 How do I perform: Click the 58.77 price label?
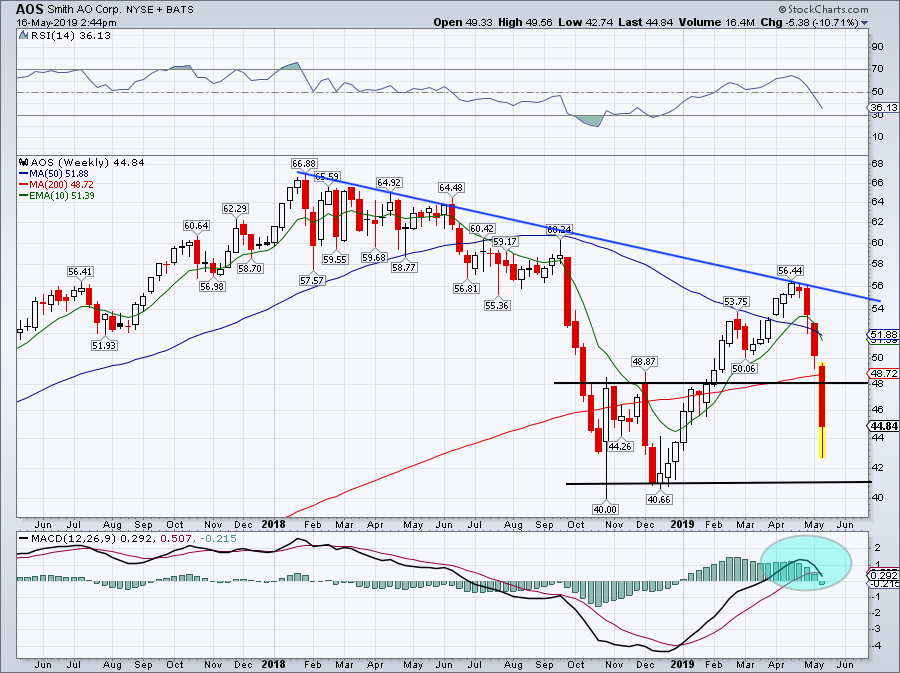[x=404, y=267]
